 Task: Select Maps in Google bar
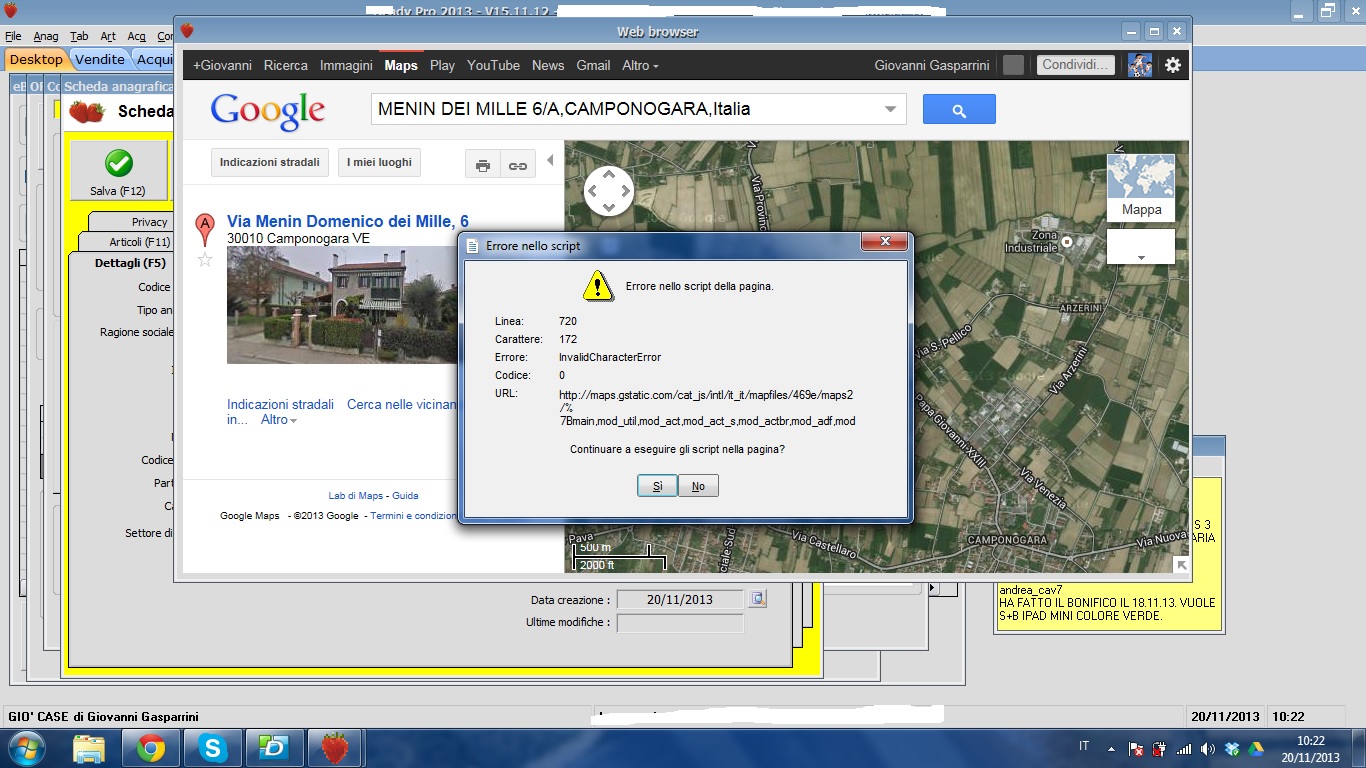[x=401, y=65]
